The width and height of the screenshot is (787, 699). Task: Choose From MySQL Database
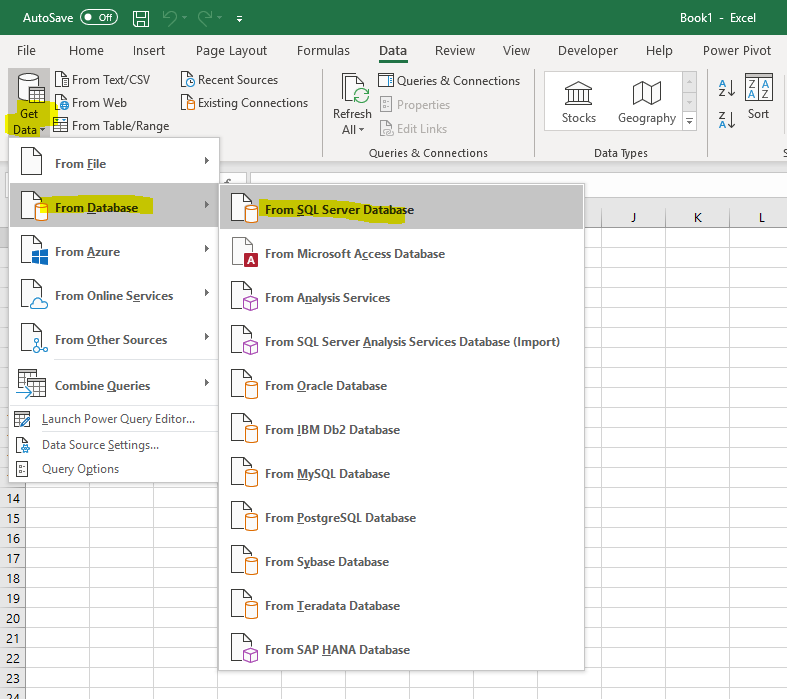(x=402, y=472)
